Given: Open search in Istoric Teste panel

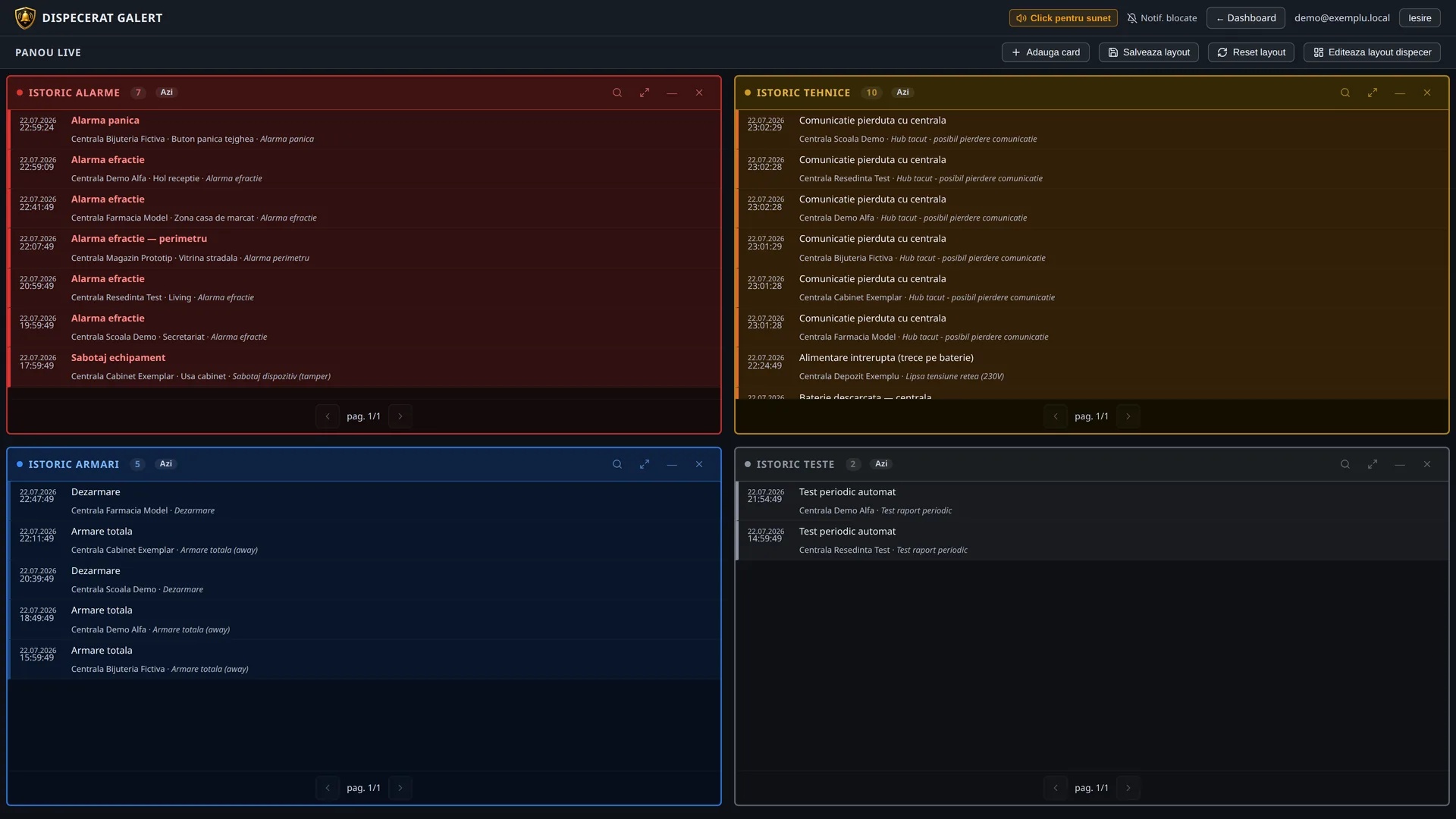Looking at the screenshot, I should tap(1345, 464).
